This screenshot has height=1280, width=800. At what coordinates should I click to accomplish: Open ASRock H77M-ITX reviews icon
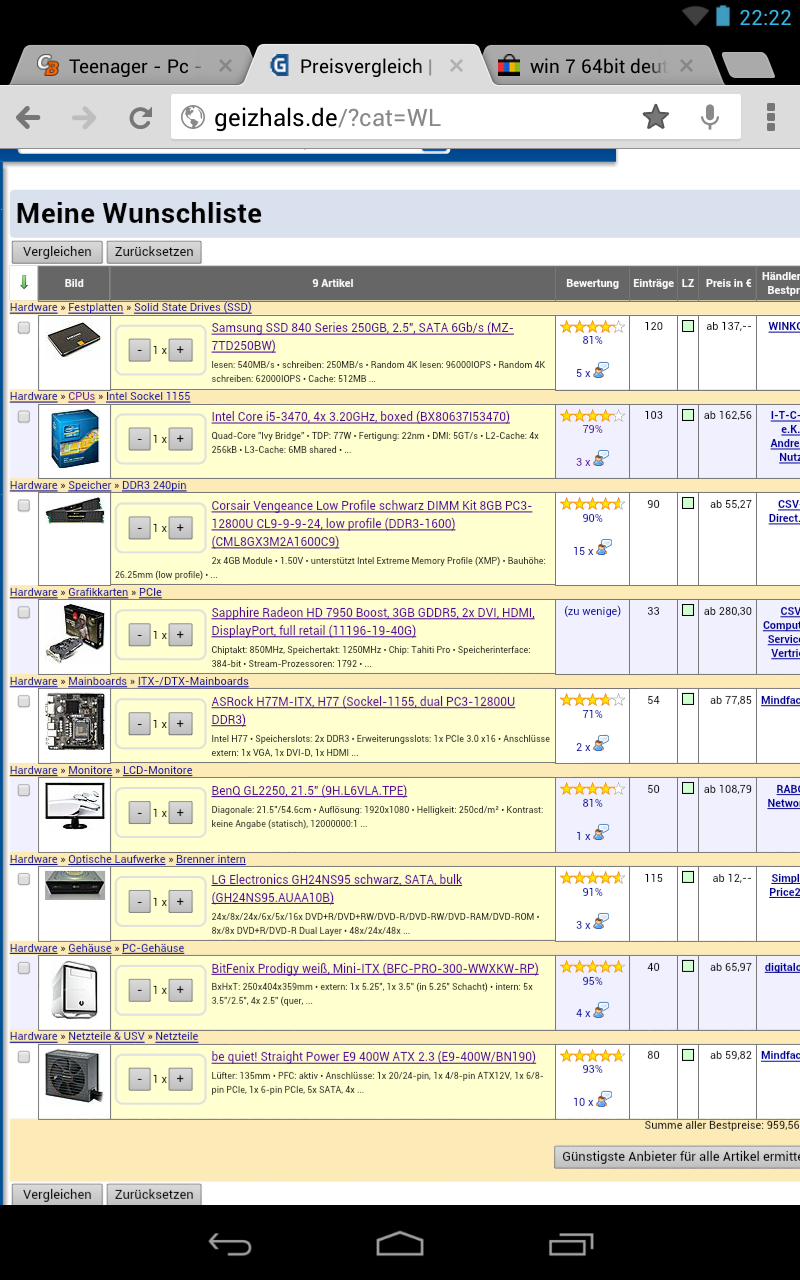[599, 746]
